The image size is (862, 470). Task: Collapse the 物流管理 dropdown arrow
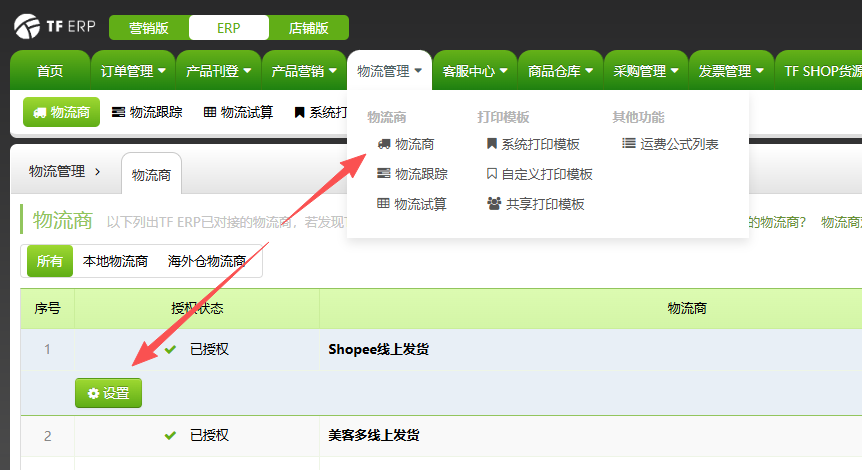[x=418, y=70]
